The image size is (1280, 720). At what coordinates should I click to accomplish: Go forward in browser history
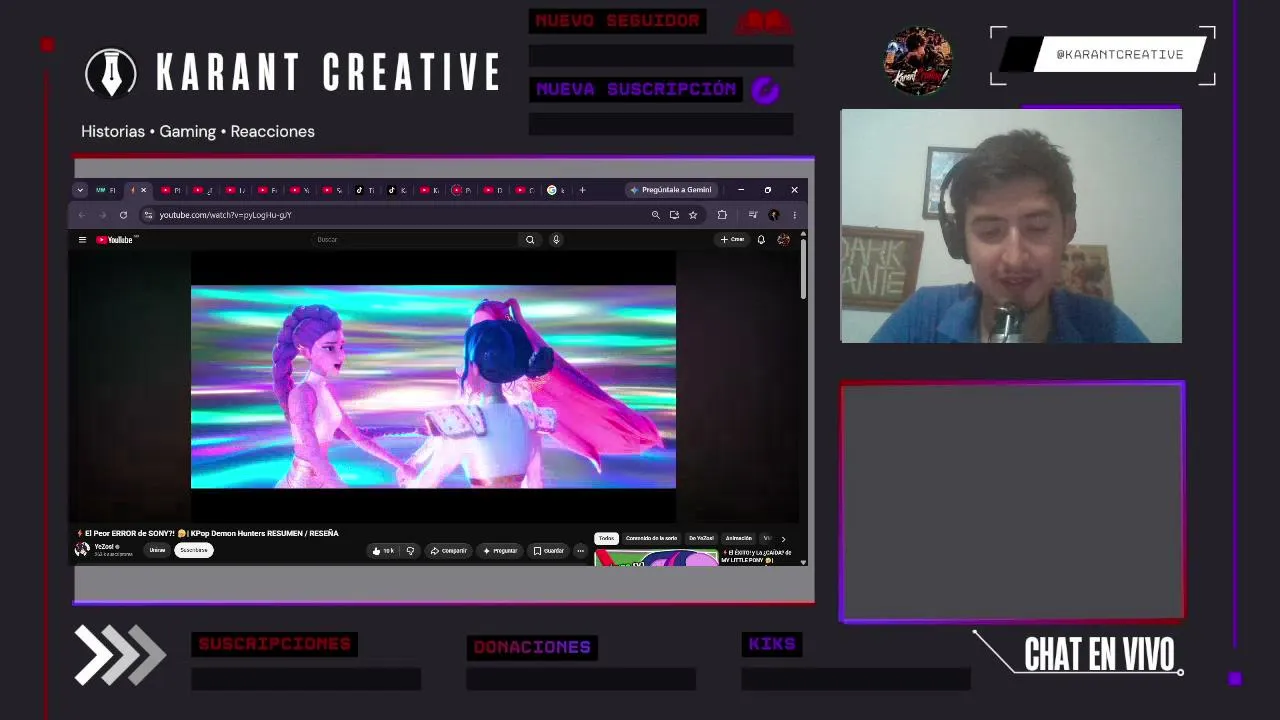click(102, 215)
